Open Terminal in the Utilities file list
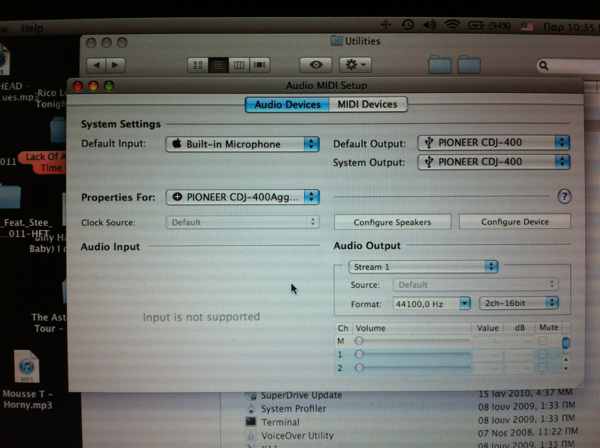 coord(280,422)
